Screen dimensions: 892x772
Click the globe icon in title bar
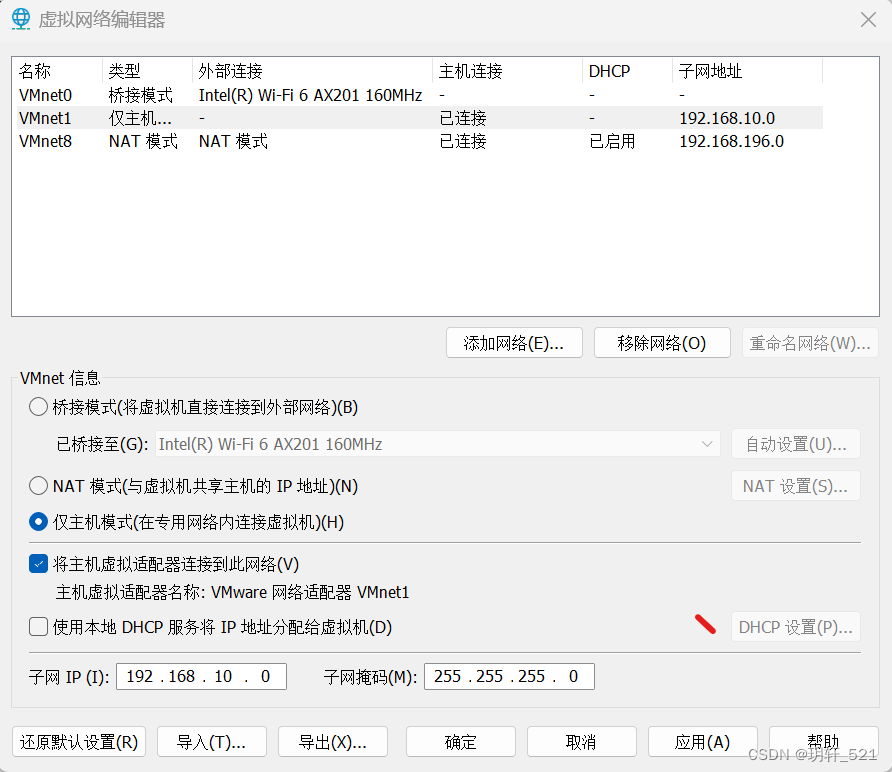point(21,19)
